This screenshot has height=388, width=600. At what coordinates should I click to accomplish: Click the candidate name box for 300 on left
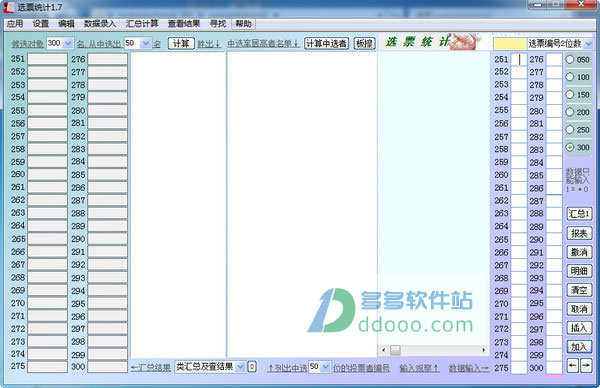point(108,367)
